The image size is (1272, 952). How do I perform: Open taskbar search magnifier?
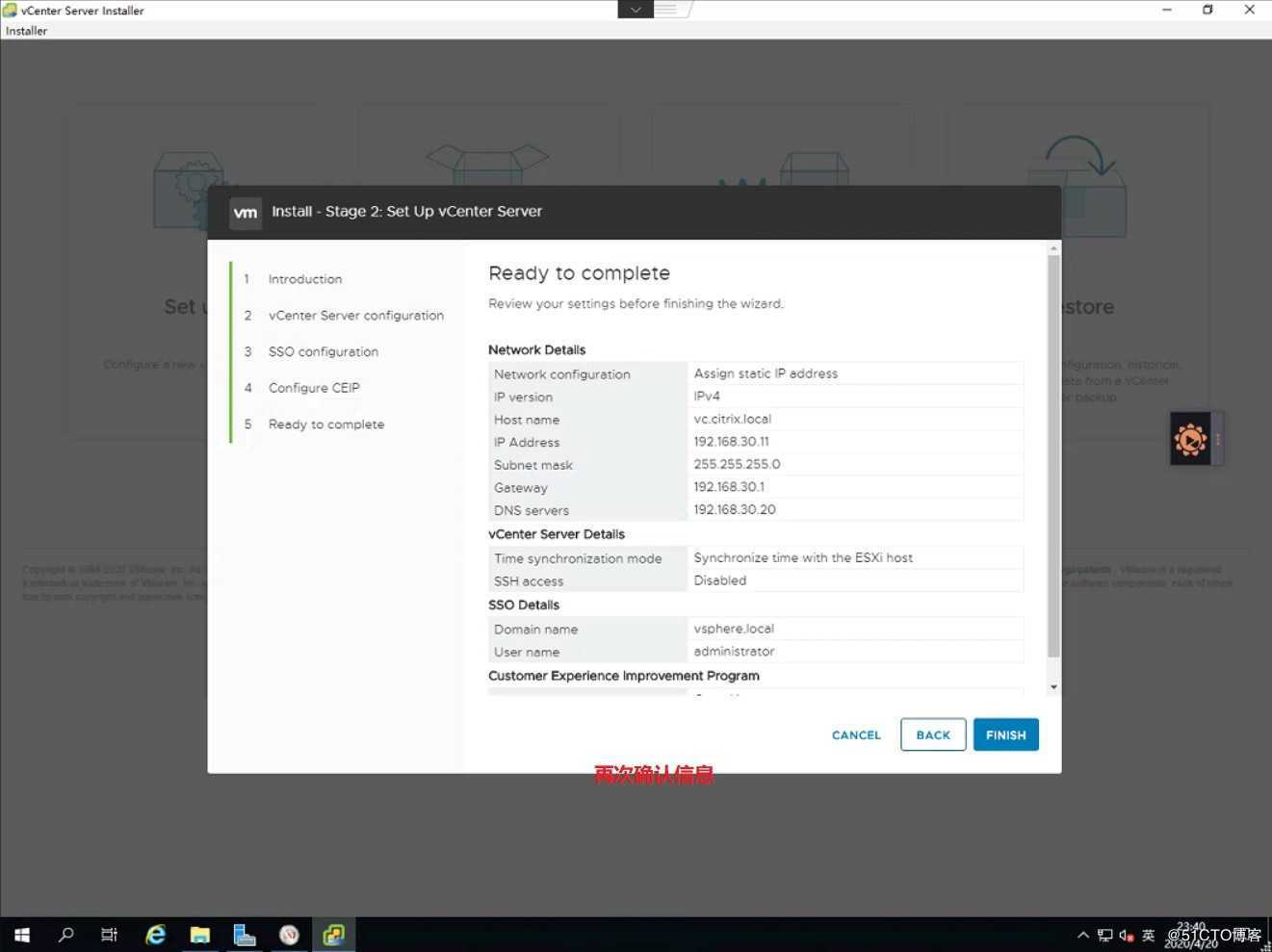point(65,935)
